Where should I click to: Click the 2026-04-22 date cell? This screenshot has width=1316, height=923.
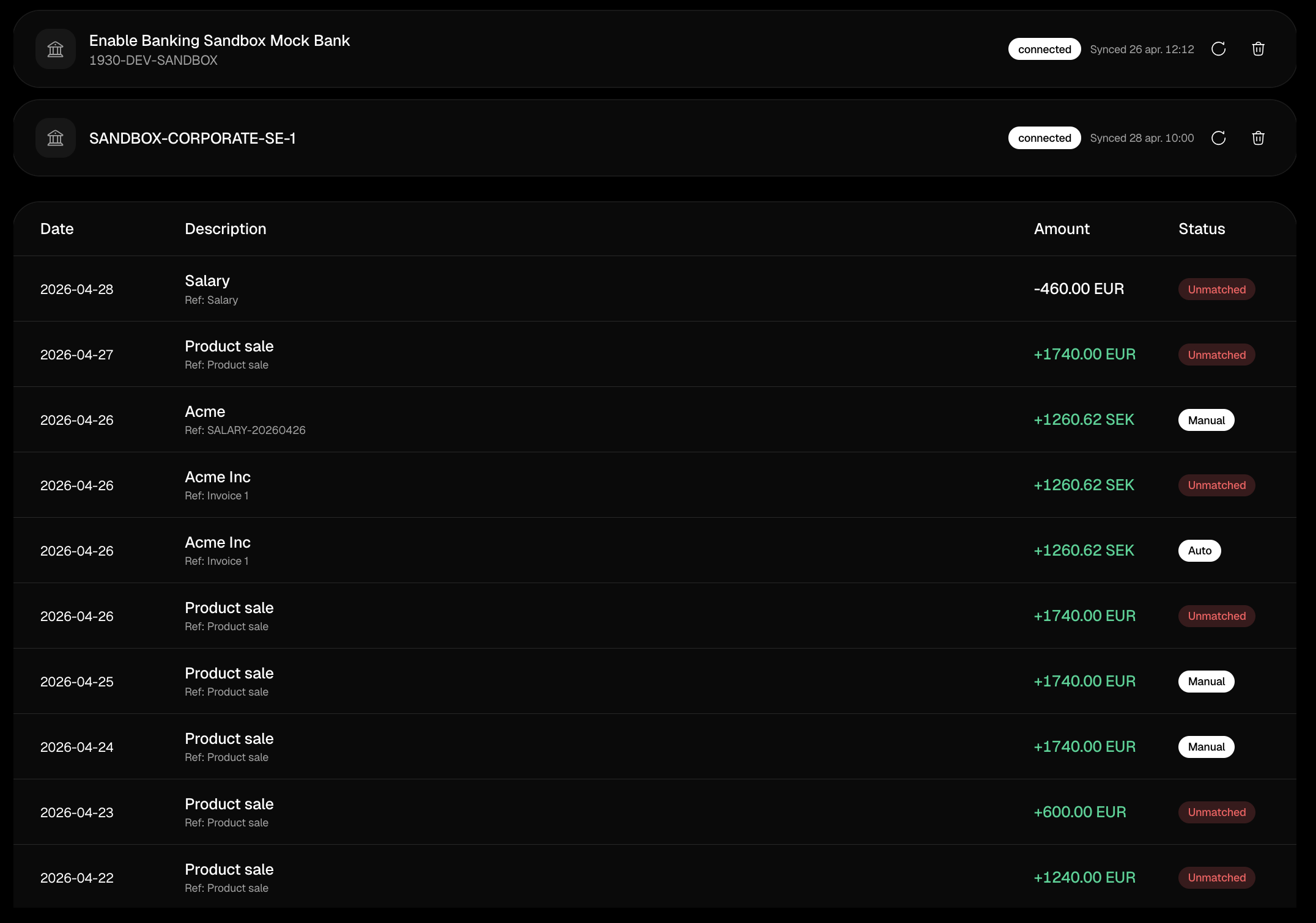pos(77,878)
